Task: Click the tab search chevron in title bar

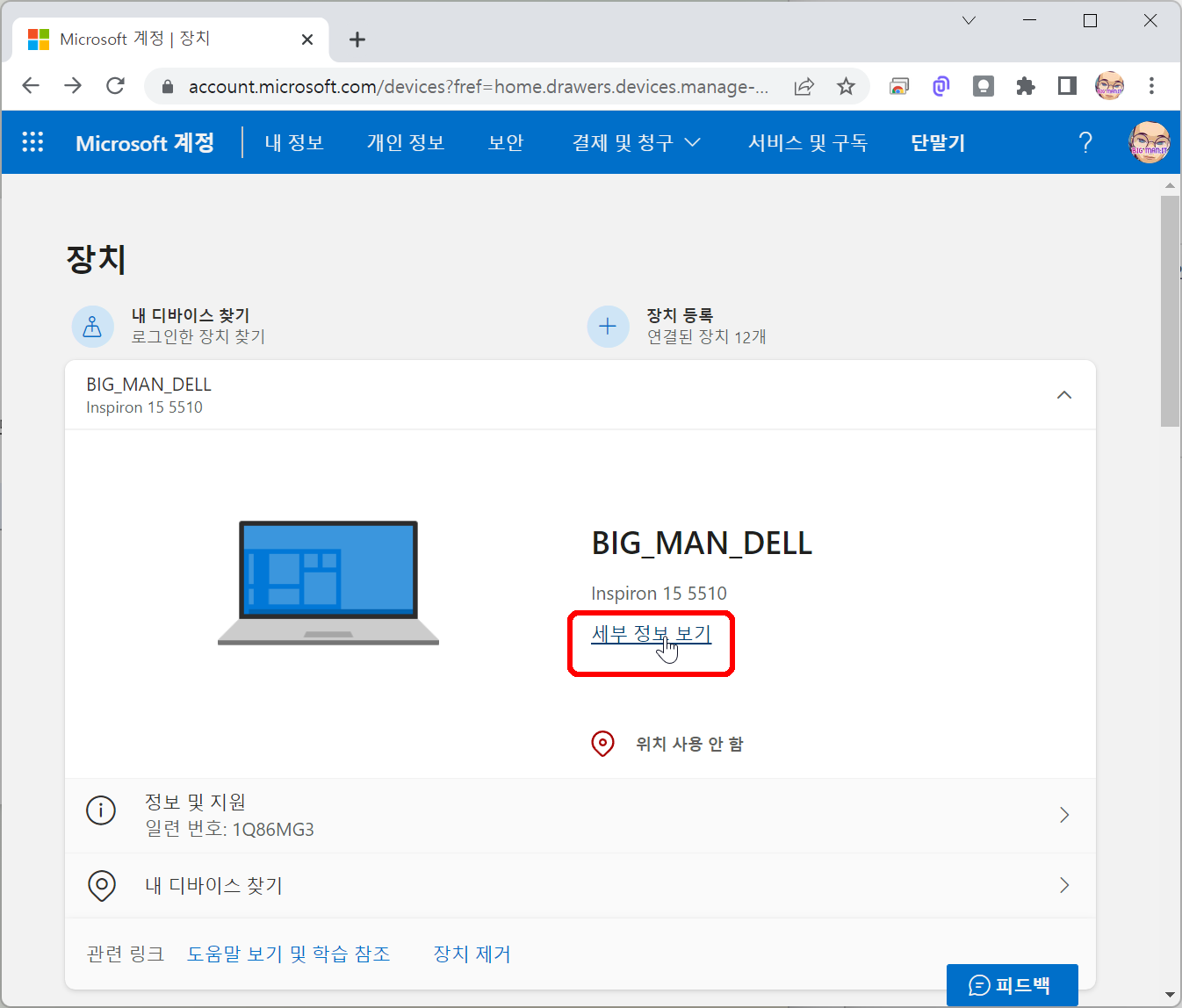Action: (x=969, y=20)
